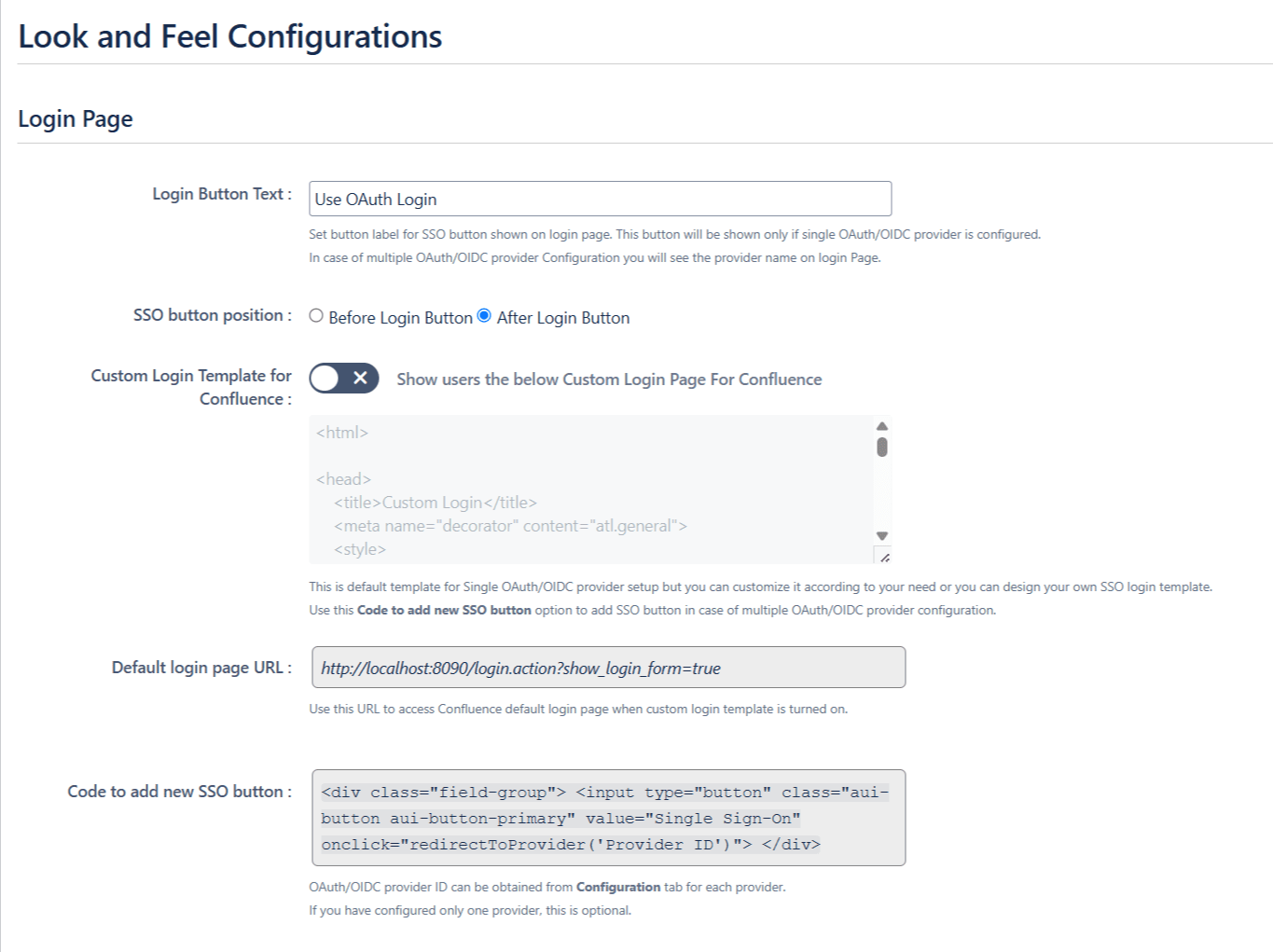Click the "Code to add new SSO button :" label

coord(179,792)
